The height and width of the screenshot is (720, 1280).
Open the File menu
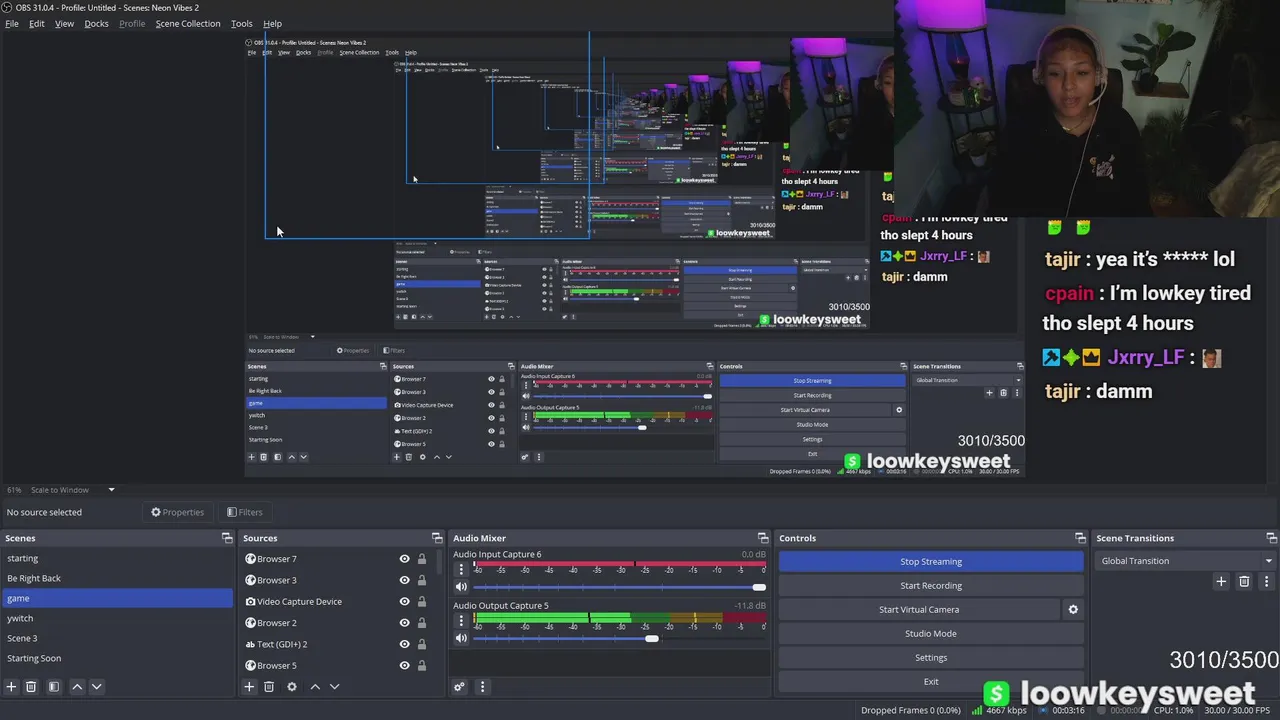12,23
